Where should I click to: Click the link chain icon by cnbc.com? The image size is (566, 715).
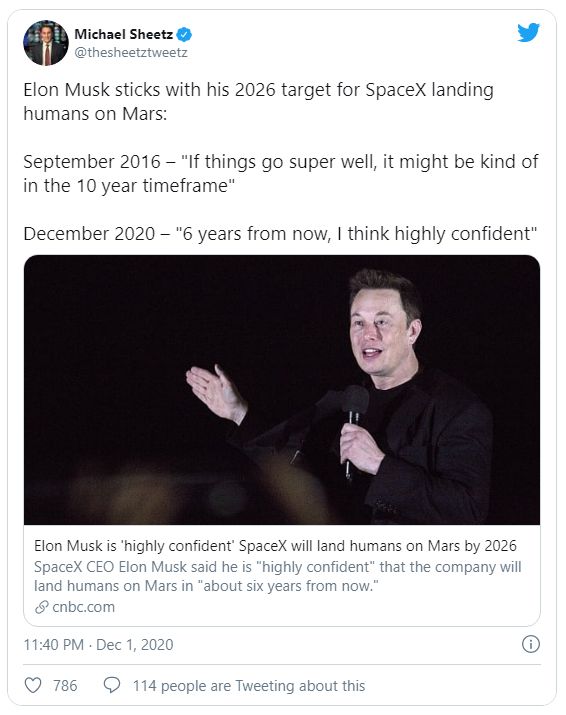point(42,607)
